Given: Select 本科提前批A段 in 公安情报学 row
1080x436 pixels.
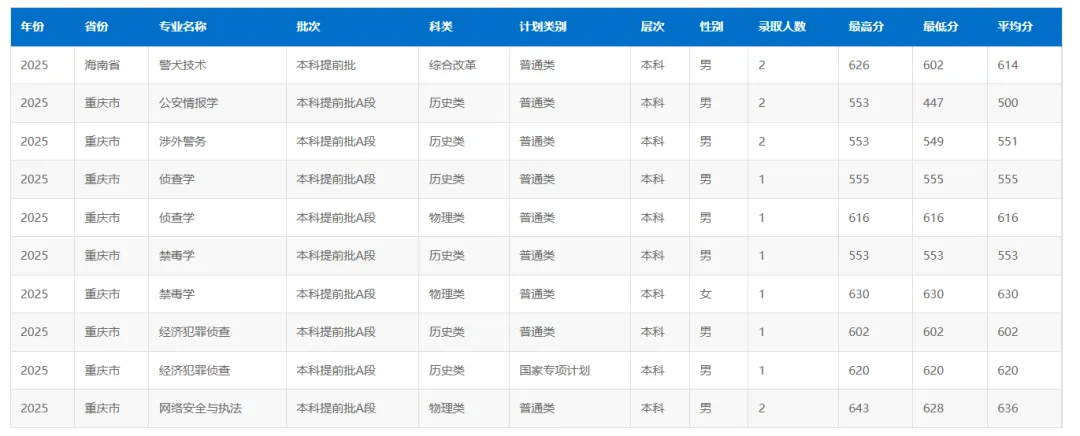Looking at the screenshot, I should coord(336,103).
